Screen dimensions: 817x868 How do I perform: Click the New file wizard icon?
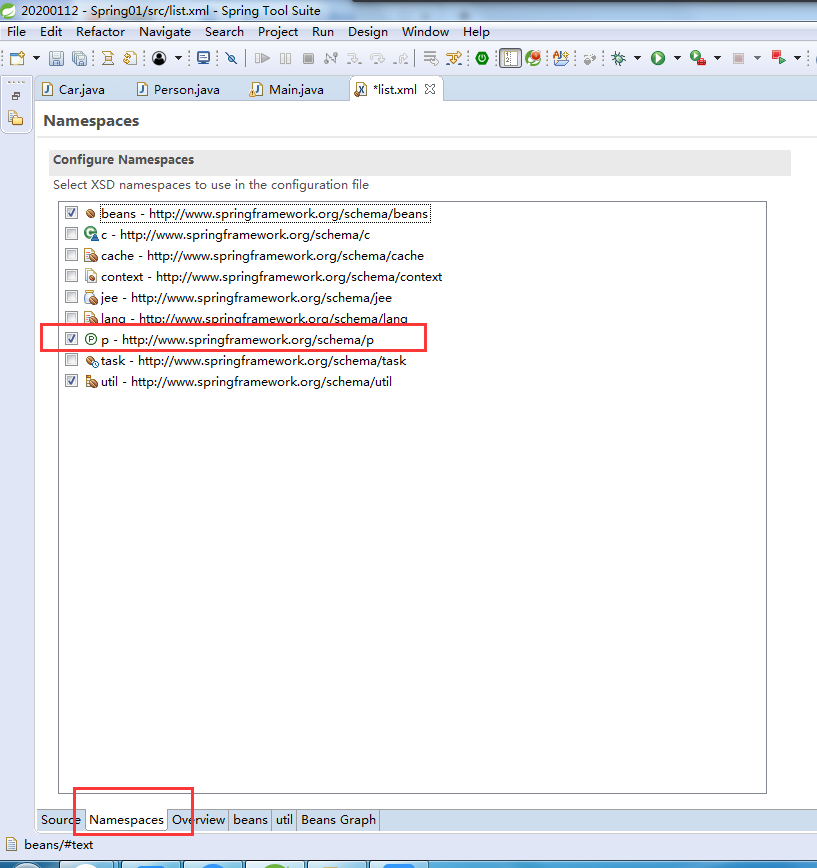coord(17,58)
